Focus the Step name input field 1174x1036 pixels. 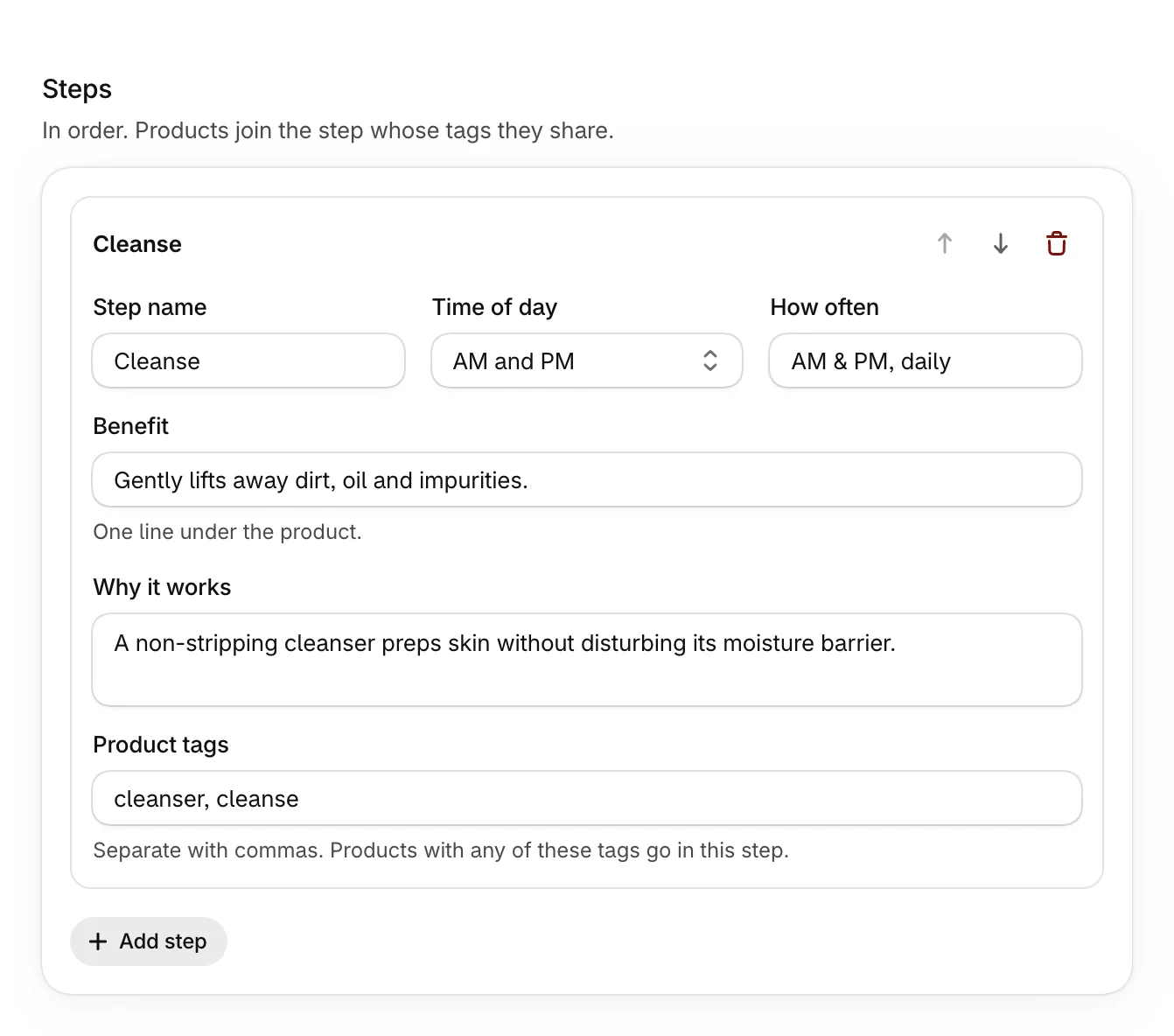(248, 360)
